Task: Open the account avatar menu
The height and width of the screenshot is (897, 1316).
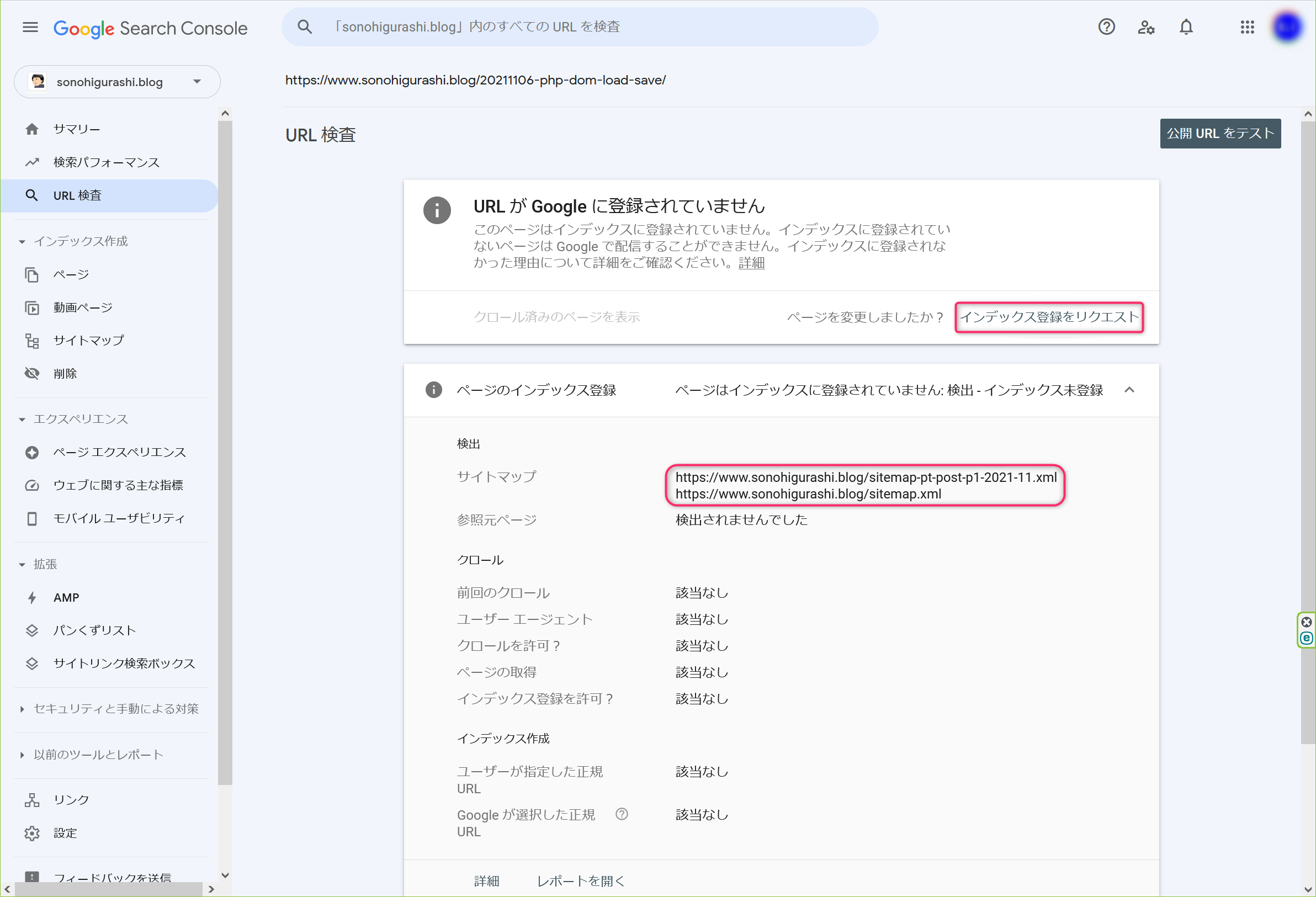Action: [1287, 27]
